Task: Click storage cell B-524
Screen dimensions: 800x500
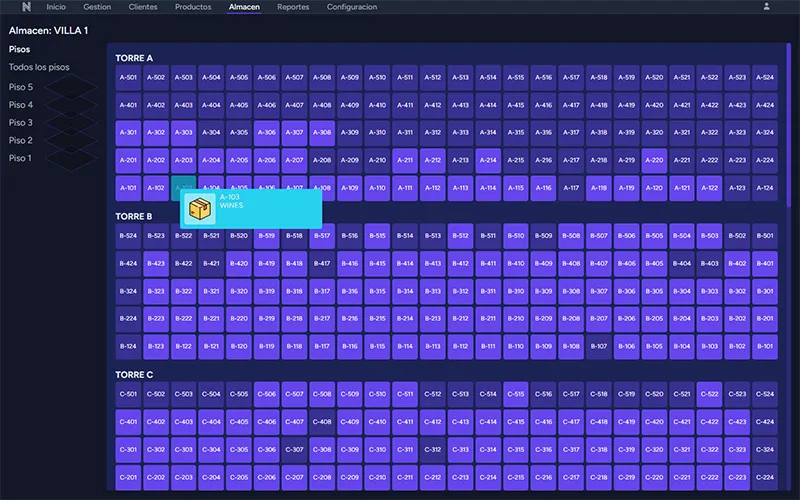Action: click(128, 236)
